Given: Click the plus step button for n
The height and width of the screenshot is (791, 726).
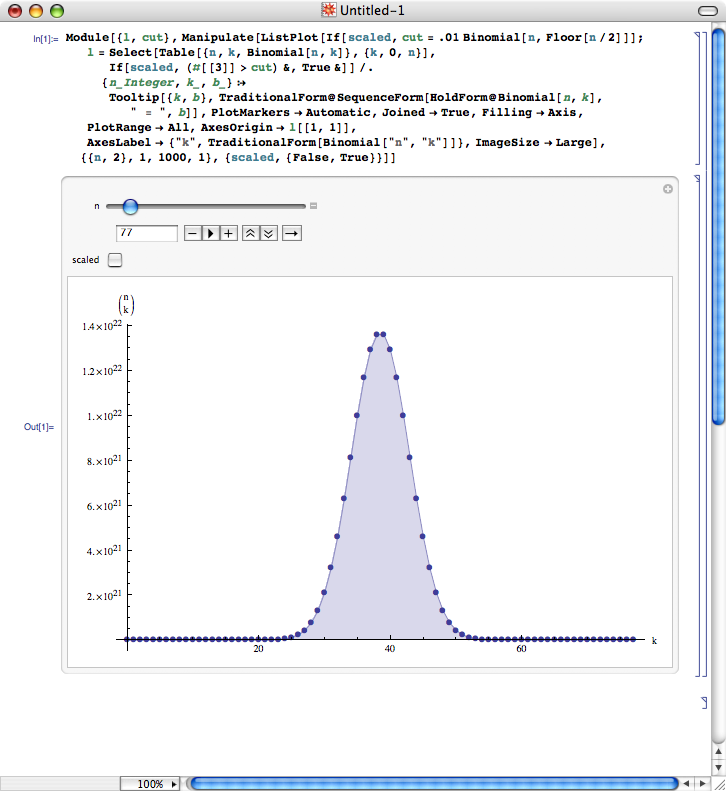Looking at the screenshot, I should tap(229, 233).
